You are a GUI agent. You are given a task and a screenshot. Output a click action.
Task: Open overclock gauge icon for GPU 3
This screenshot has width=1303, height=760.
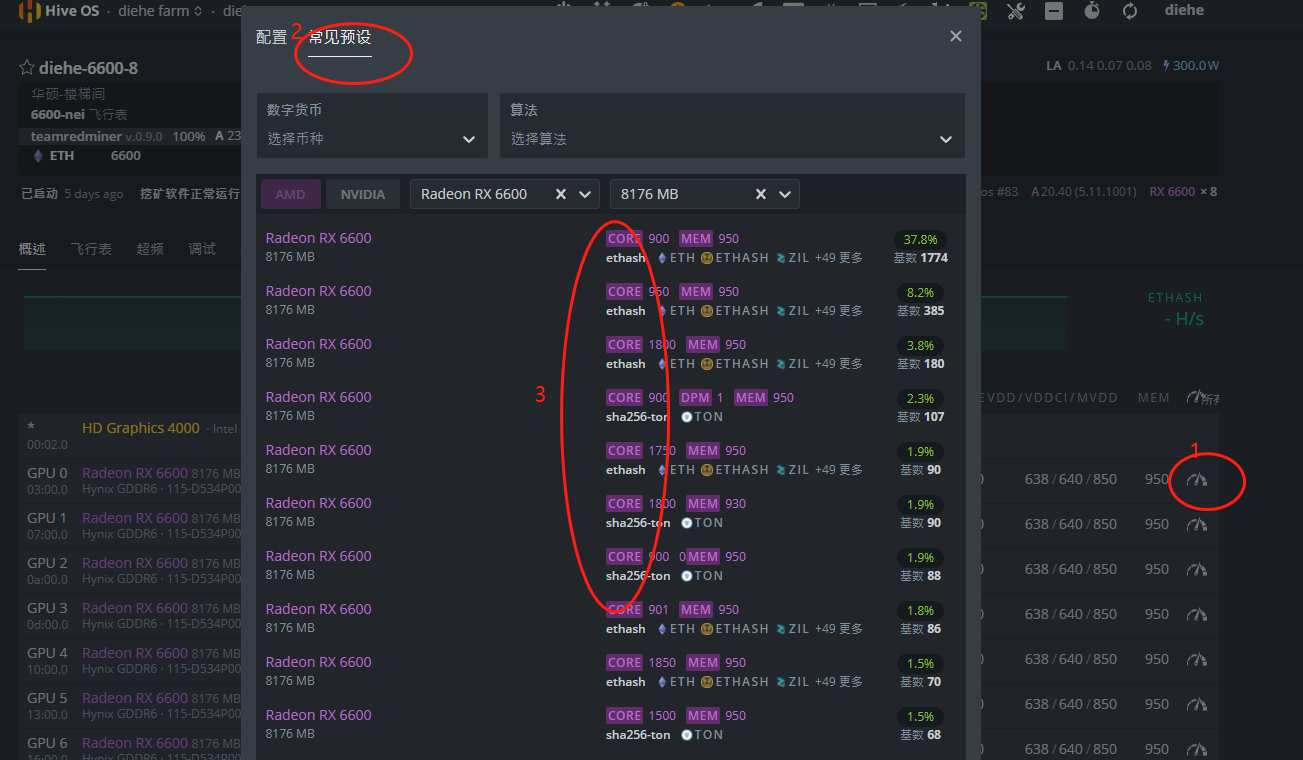1197,615
